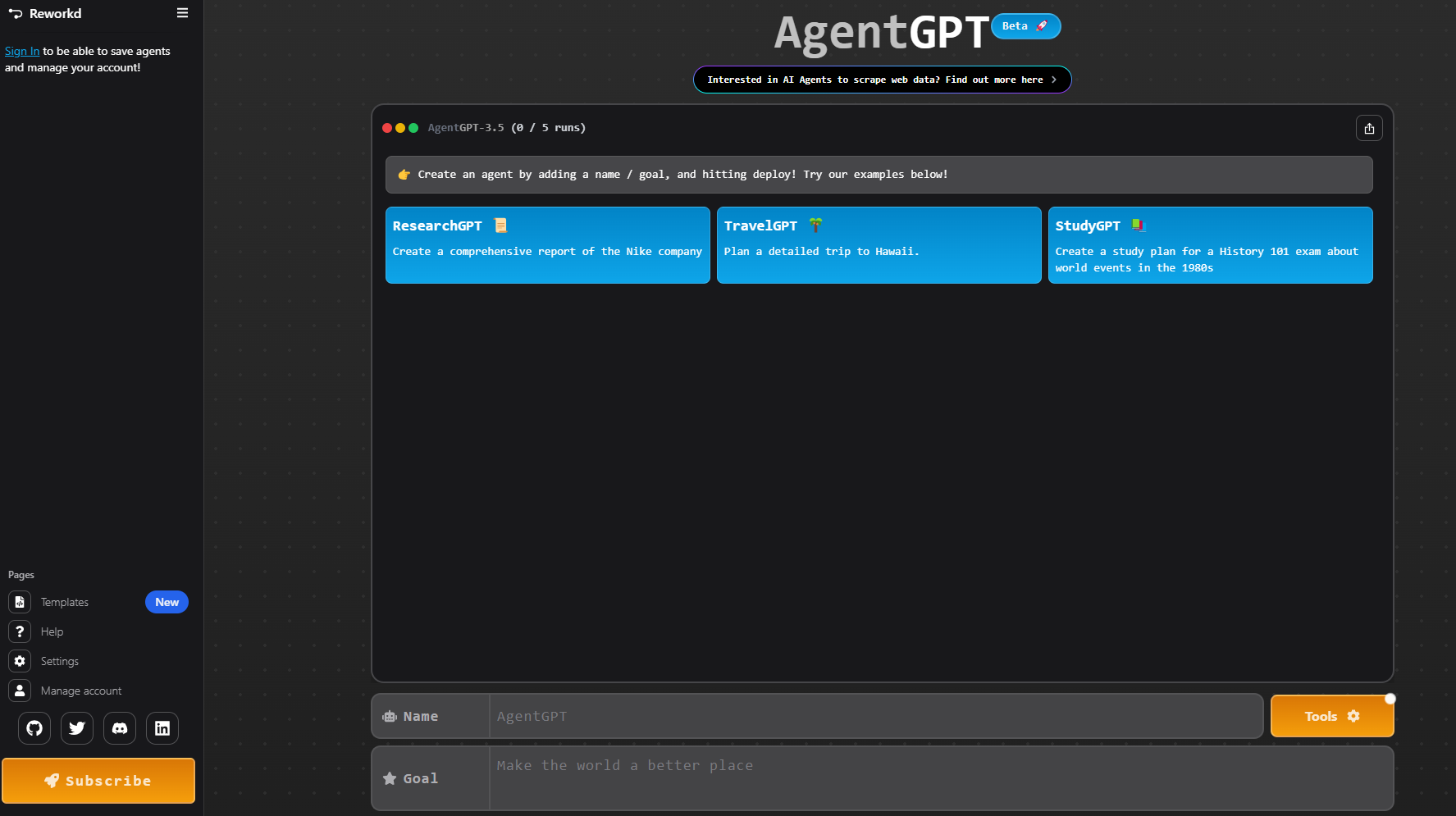Screen dimensions: 1456x816
Task: Click the red dot in the chat window header
Action: 387,128
